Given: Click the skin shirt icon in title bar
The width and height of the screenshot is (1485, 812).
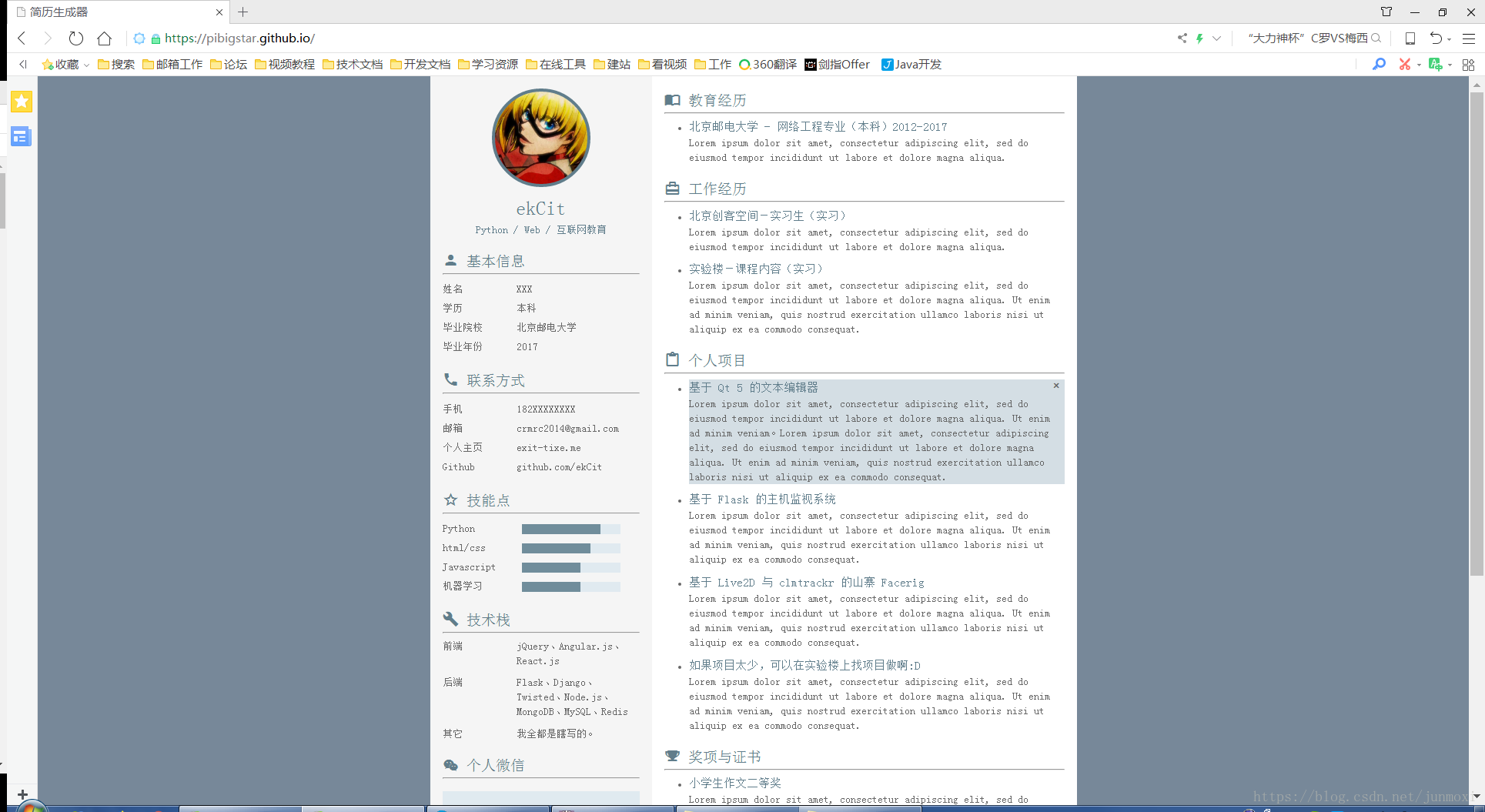Looking at the screenshot, I should [x=1386, y=12].
